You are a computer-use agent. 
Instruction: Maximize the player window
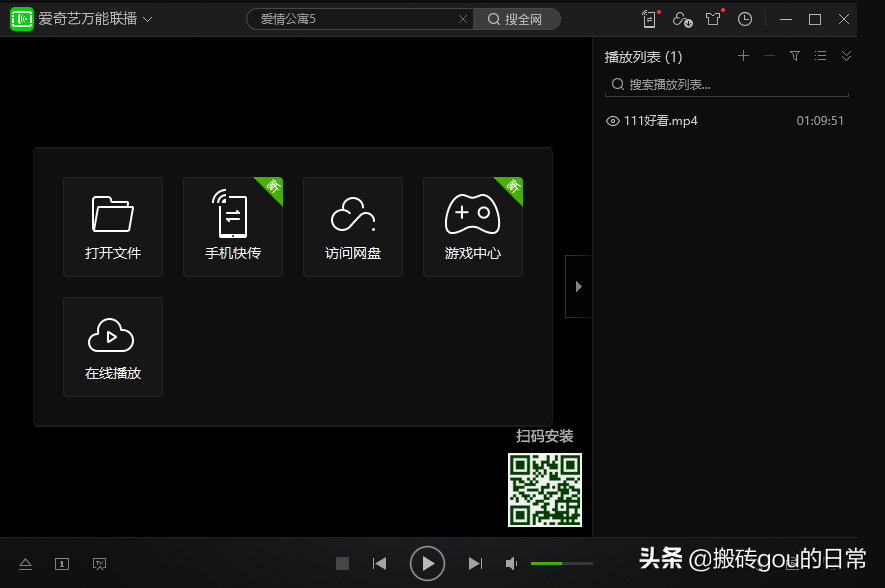coord(815,19)
